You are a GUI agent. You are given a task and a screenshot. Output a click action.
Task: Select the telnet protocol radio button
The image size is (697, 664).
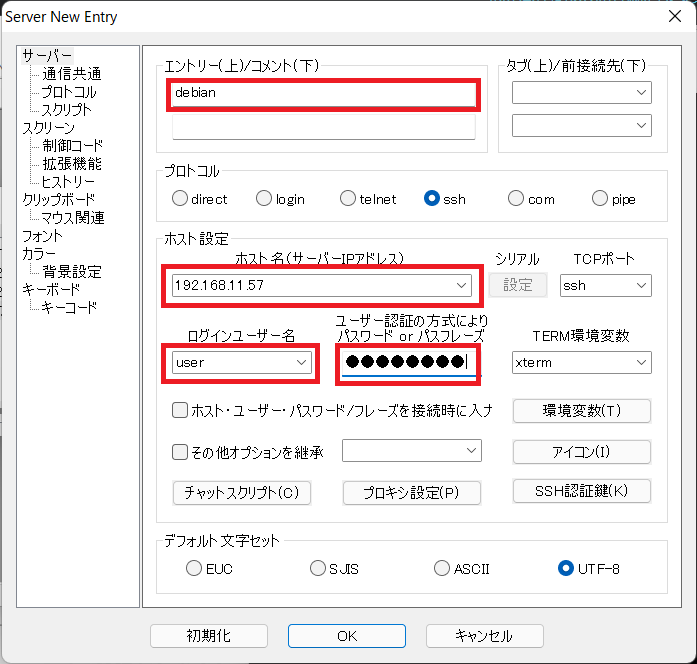click(348, 198)
